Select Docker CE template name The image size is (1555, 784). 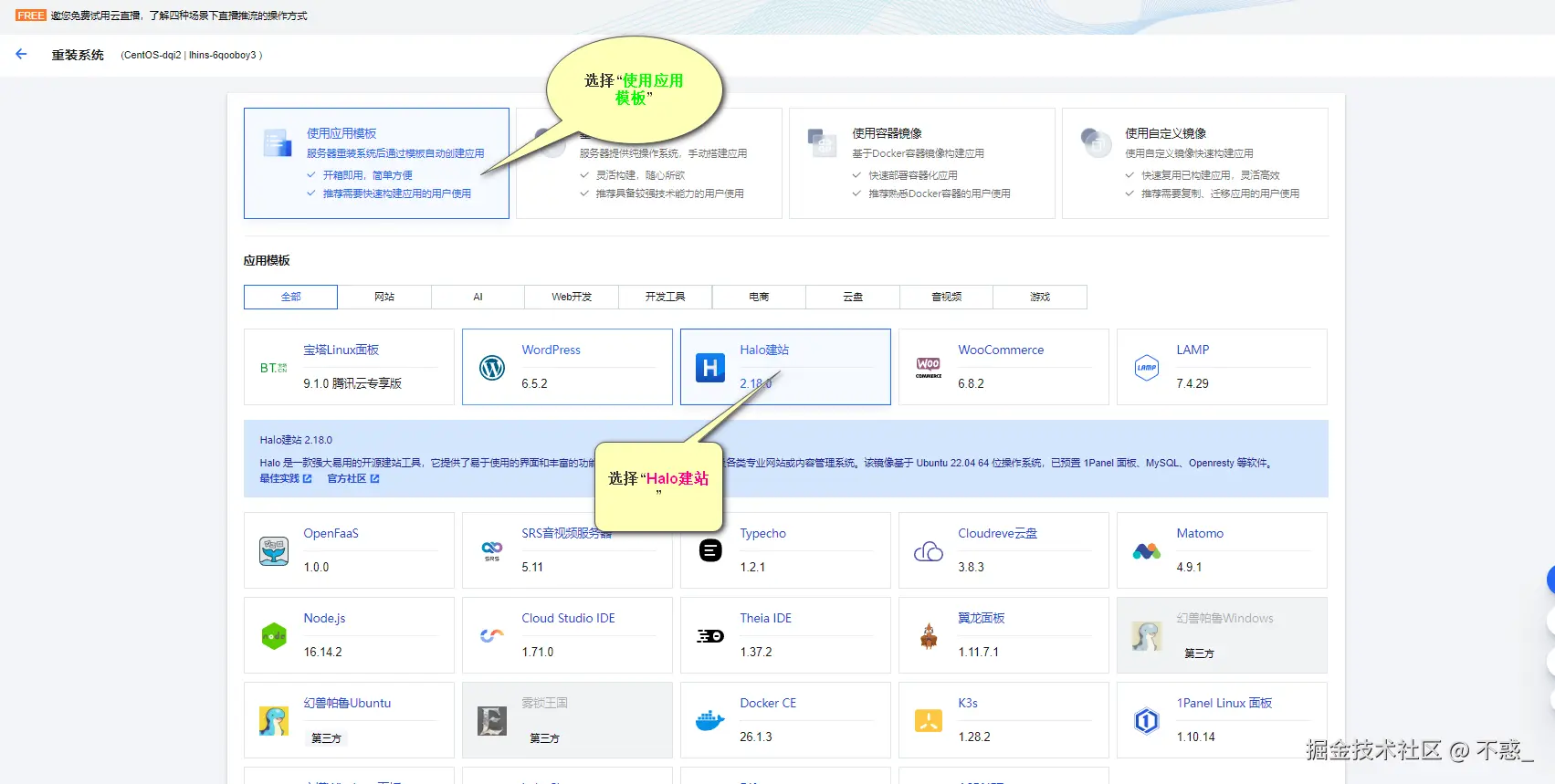(768, 703)
